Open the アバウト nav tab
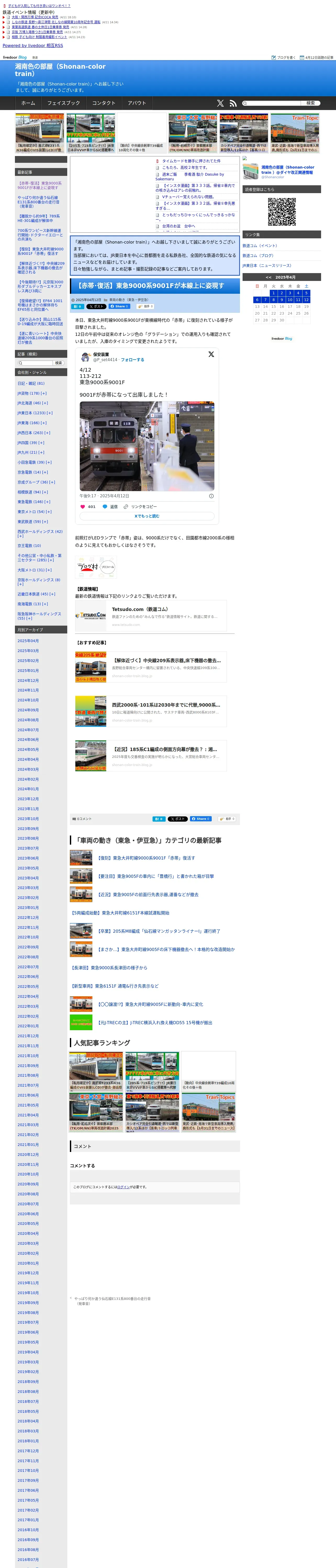 [x=137, y=103]
